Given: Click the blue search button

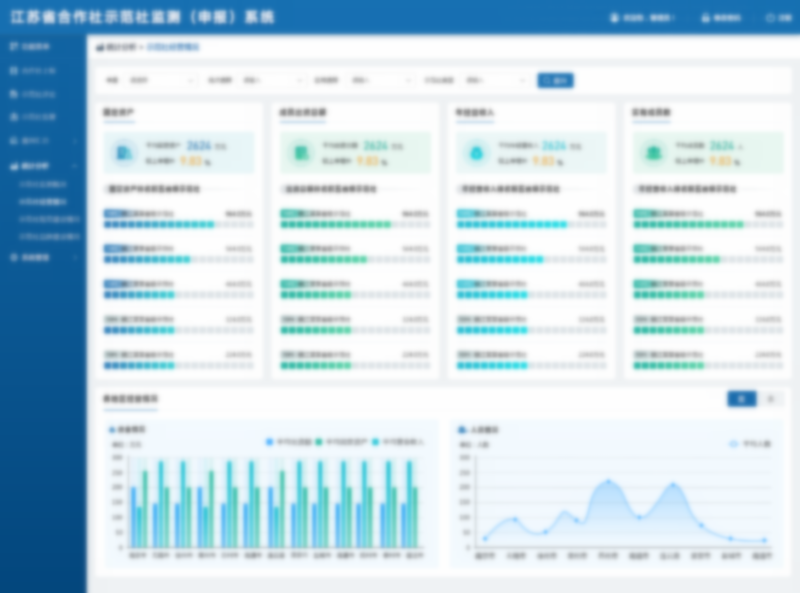Looking at the screenshot, I should coord(555,80).
